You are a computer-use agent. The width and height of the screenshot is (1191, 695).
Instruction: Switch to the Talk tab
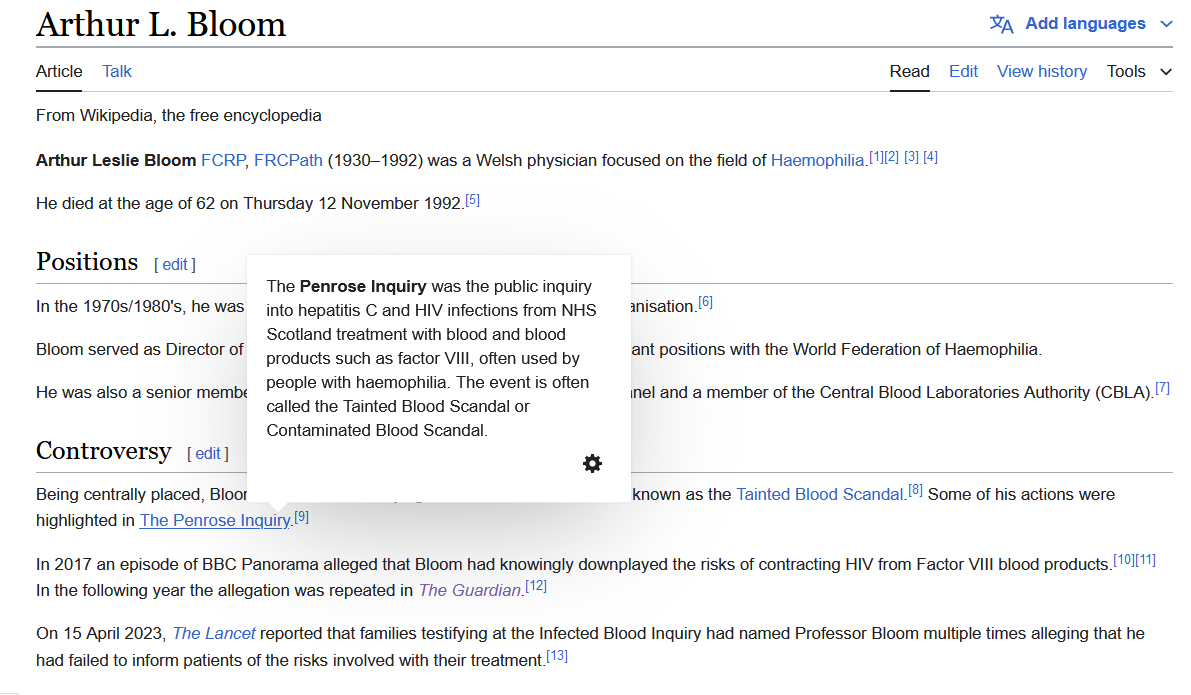[x=116, y=71]
